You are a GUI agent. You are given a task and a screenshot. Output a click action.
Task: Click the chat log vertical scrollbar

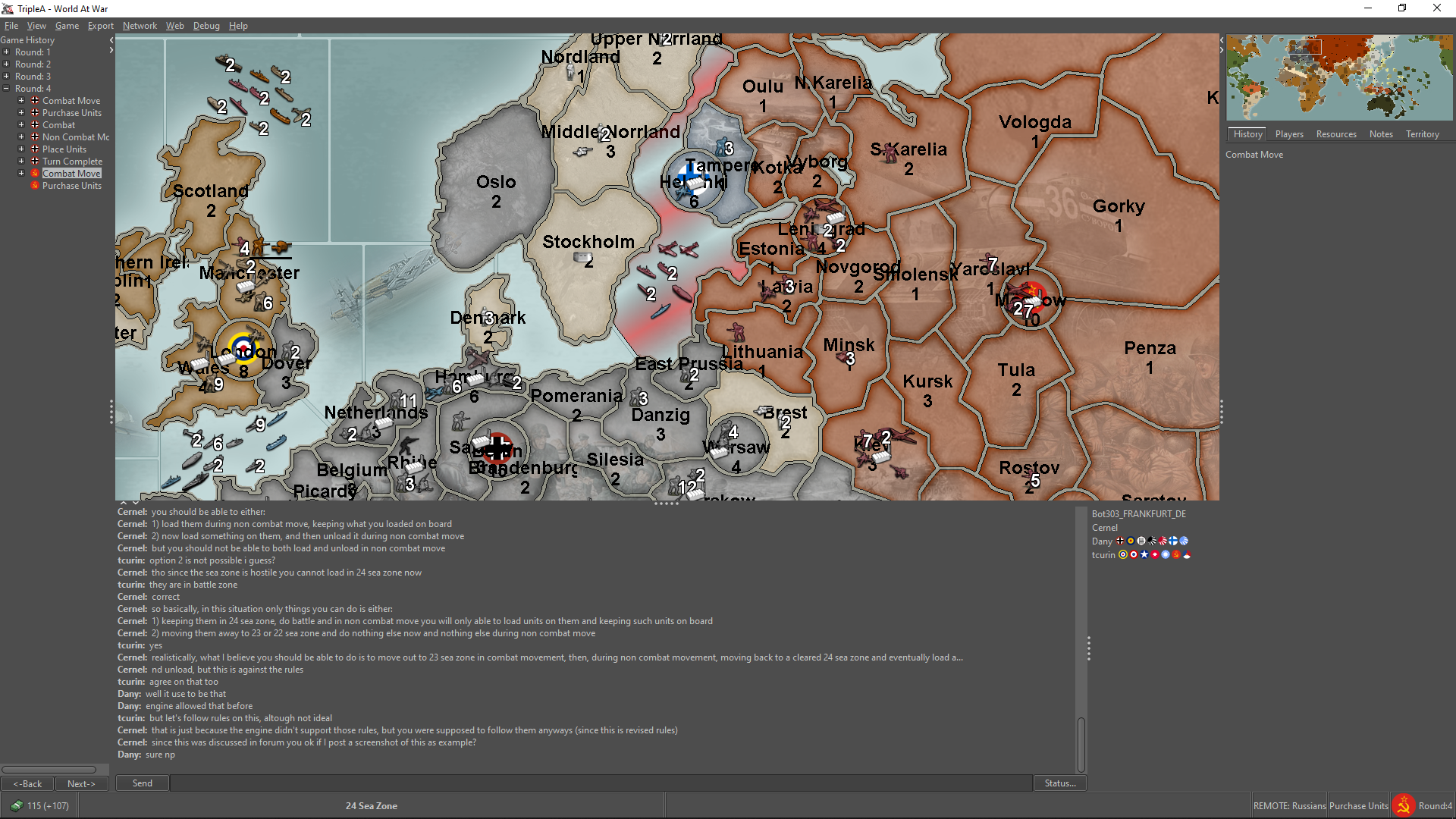1081,745
